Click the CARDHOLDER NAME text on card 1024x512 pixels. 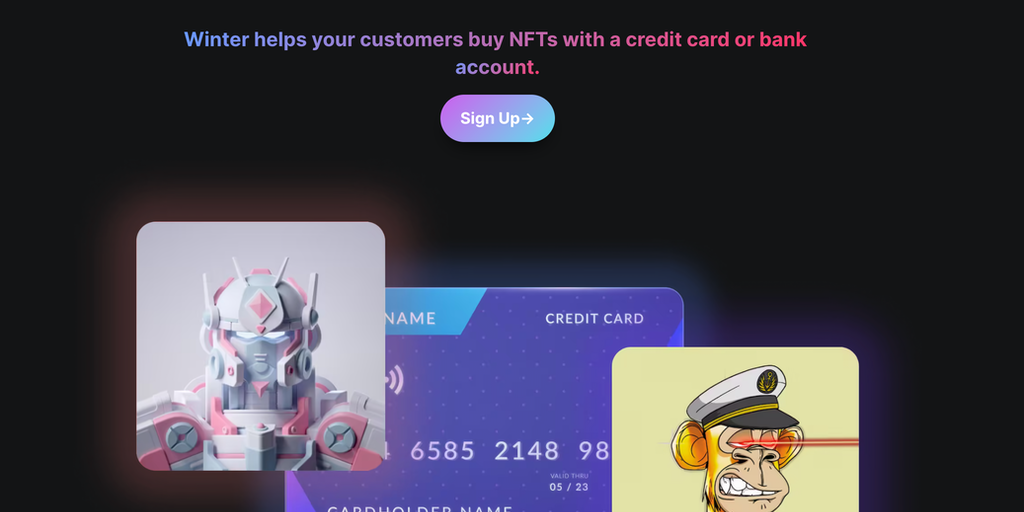click(420, 508)
